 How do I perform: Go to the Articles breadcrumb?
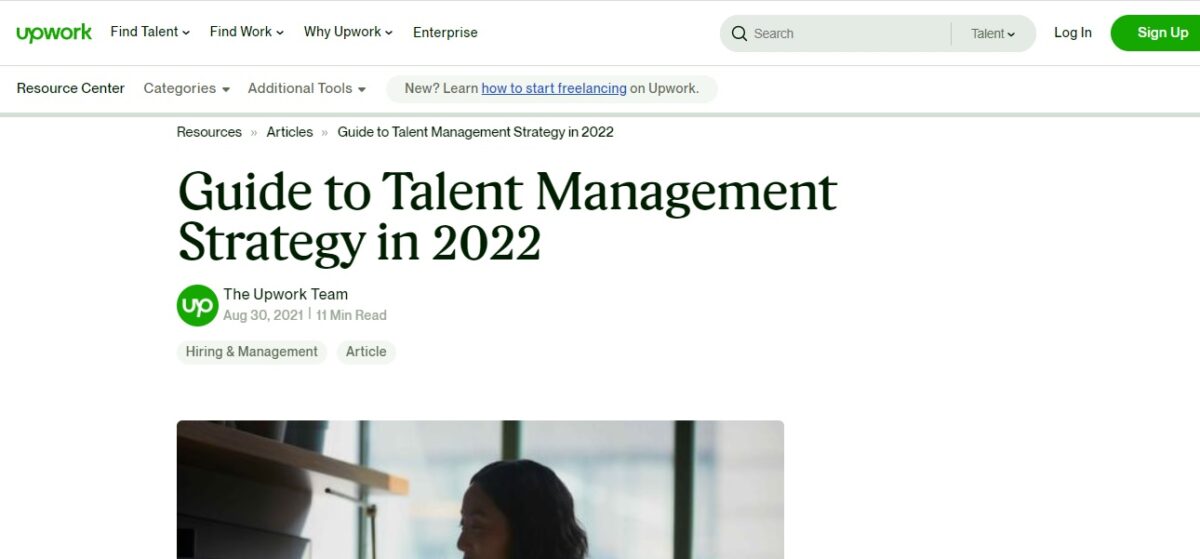pos(289,132)
